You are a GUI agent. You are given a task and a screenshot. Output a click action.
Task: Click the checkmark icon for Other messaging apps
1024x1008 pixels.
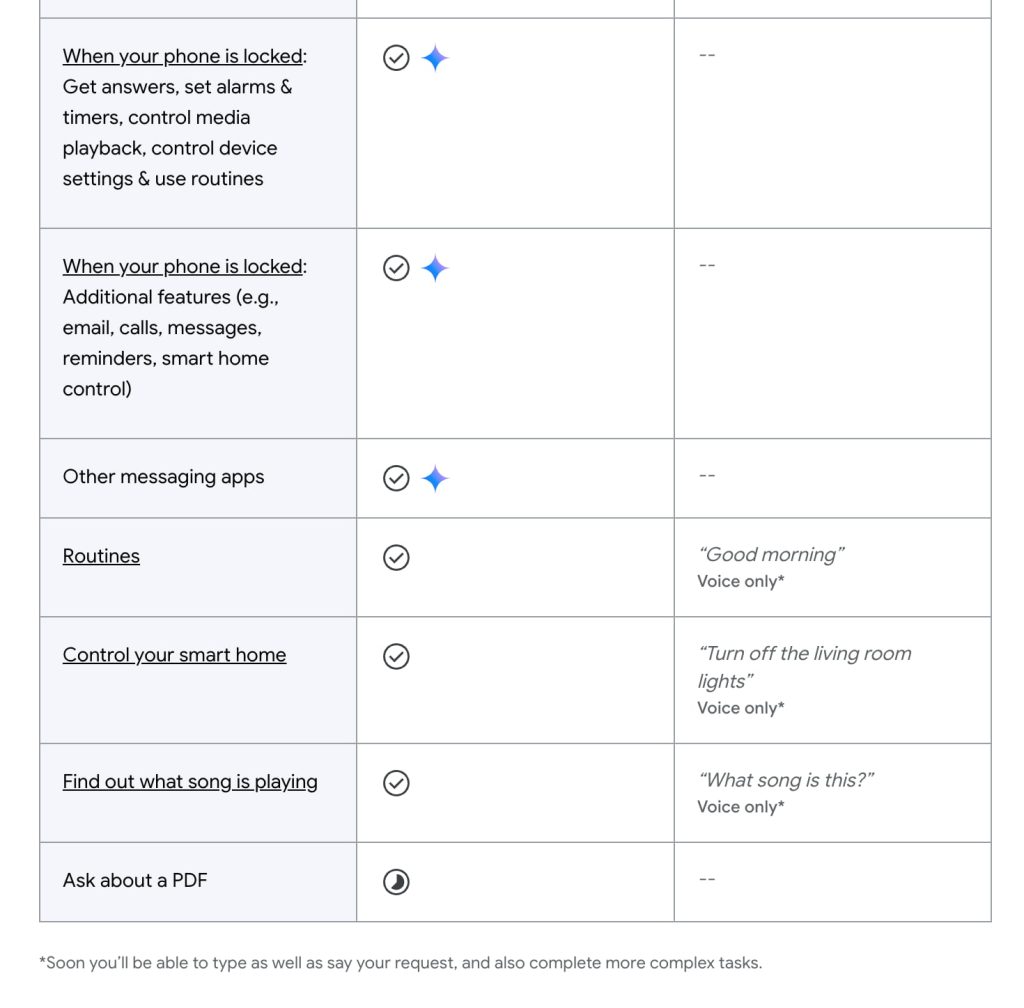396,479
